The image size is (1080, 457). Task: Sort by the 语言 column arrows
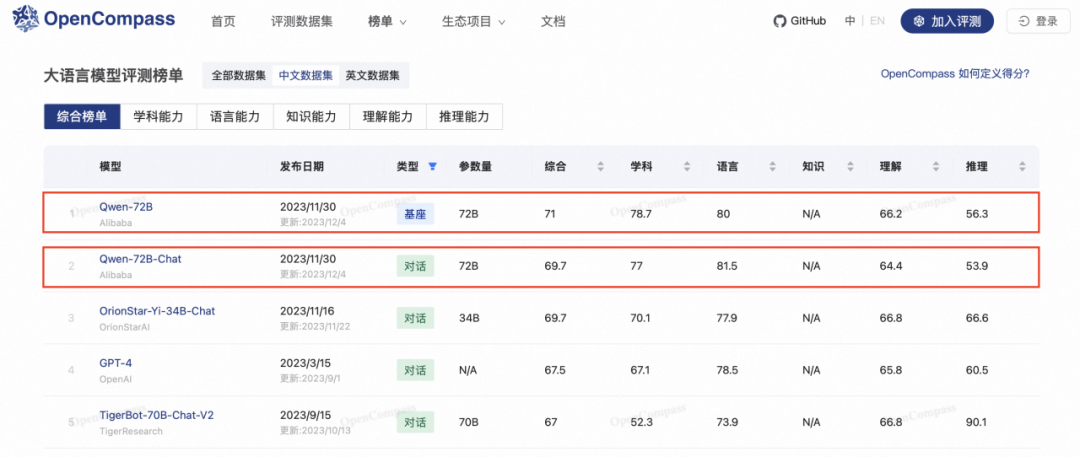(772, 166)
